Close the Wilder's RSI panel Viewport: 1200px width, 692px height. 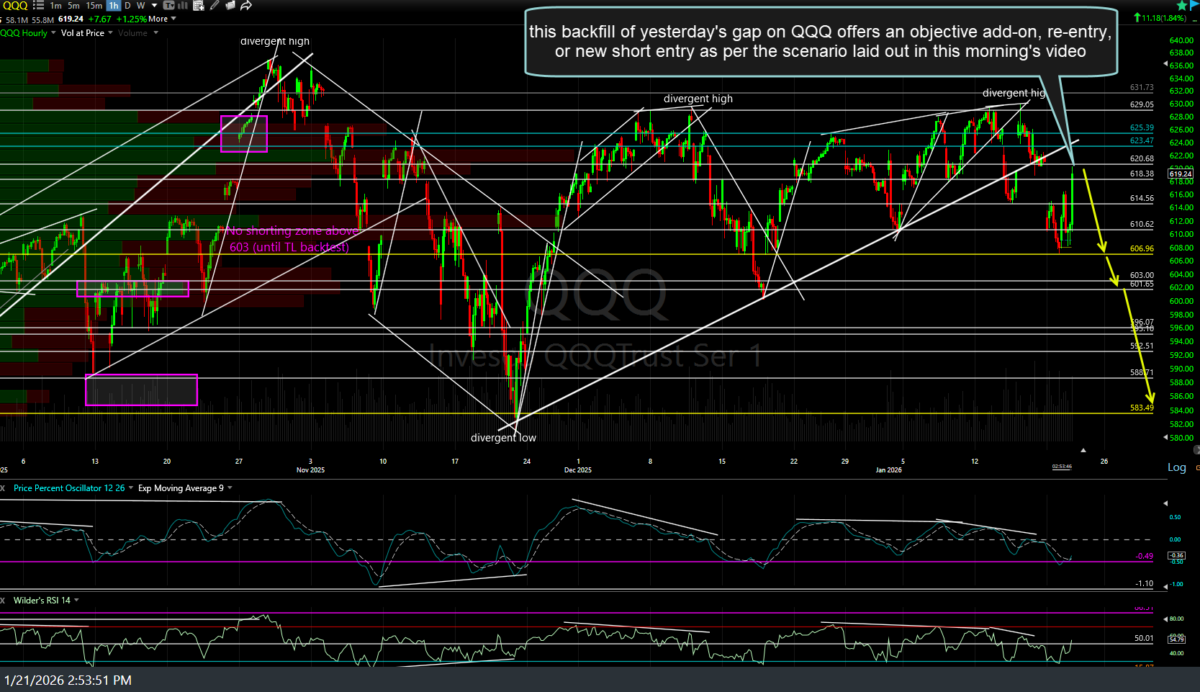tap(5, 600)
